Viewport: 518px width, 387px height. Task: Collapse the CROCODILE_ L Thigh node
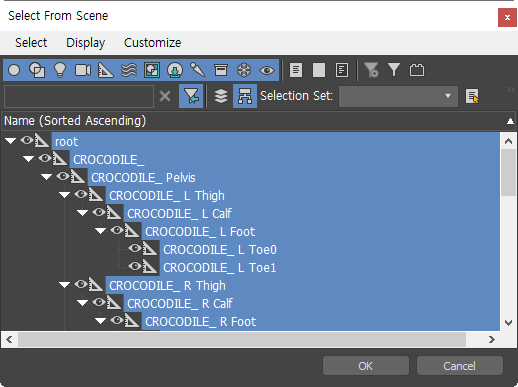click(65, 195)
